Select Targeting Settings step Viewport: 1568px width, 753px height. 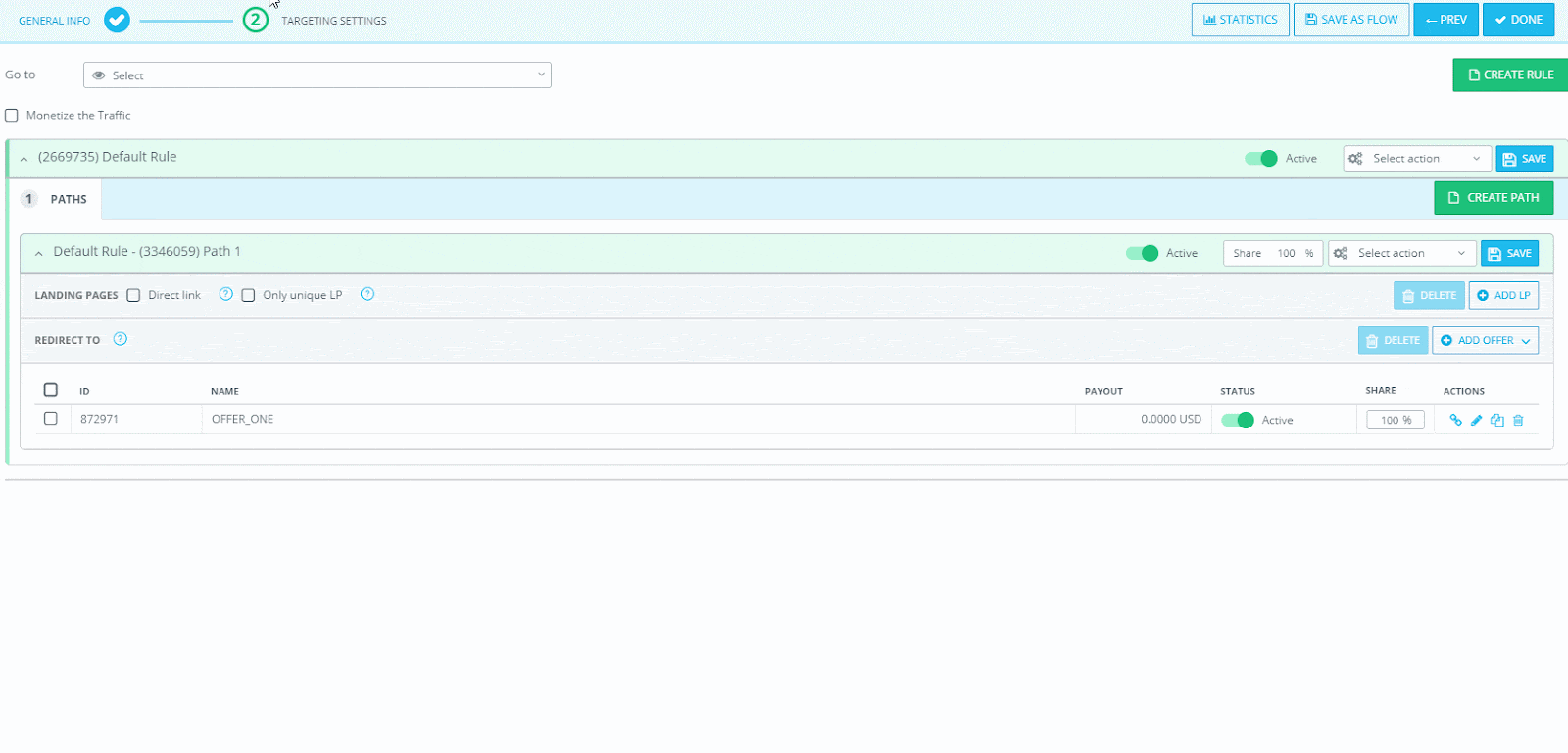click(334, 21)
